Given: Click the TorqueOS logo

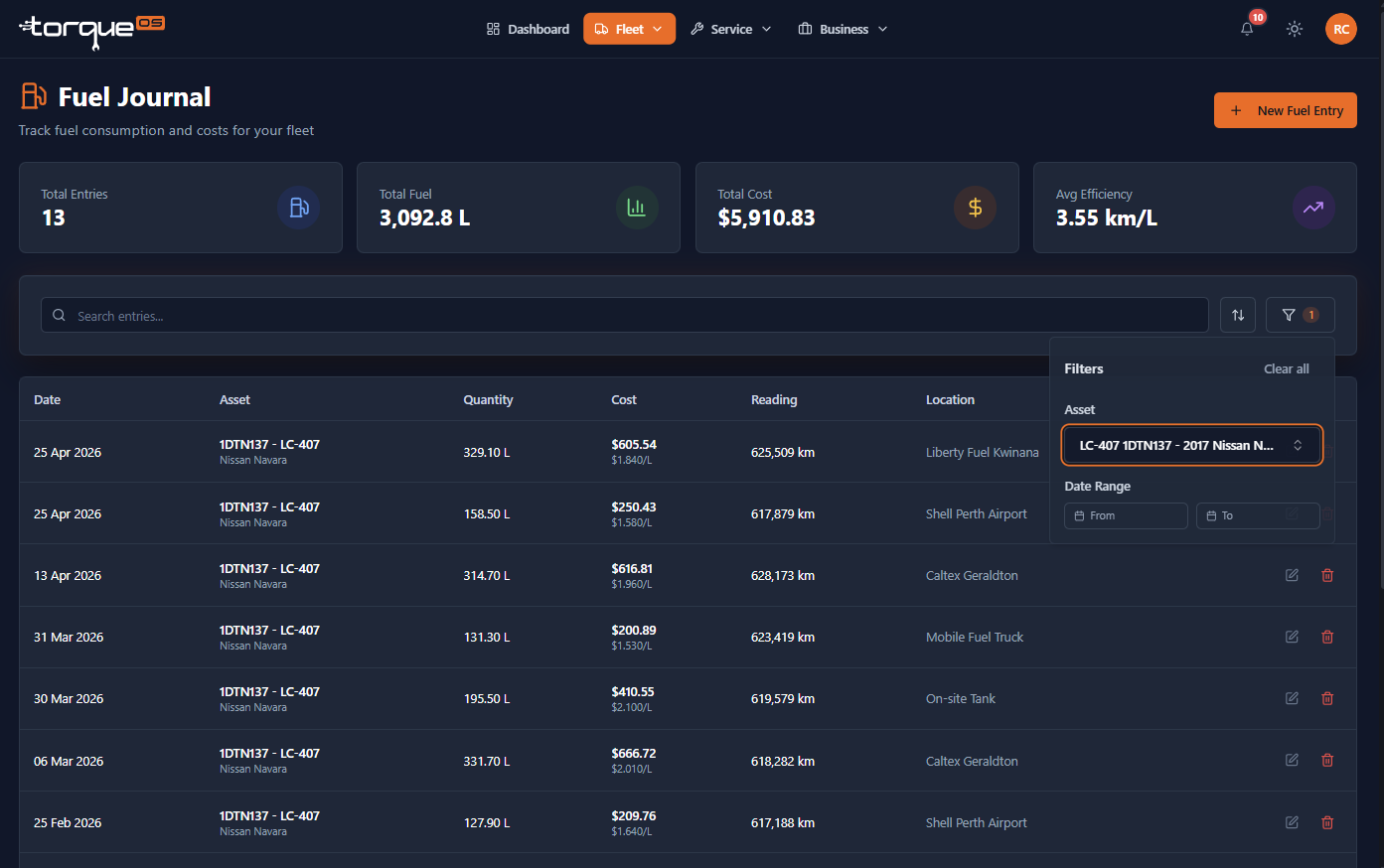Looking at the screenshot, I should [x=91, y=30].
